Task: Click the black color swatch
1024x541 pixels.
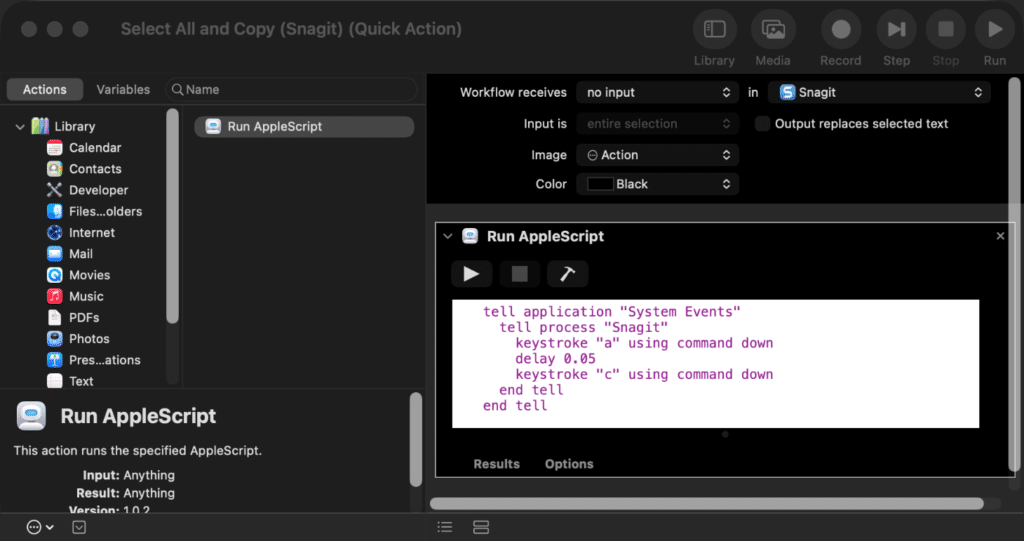Action: [x=600, y=184]
